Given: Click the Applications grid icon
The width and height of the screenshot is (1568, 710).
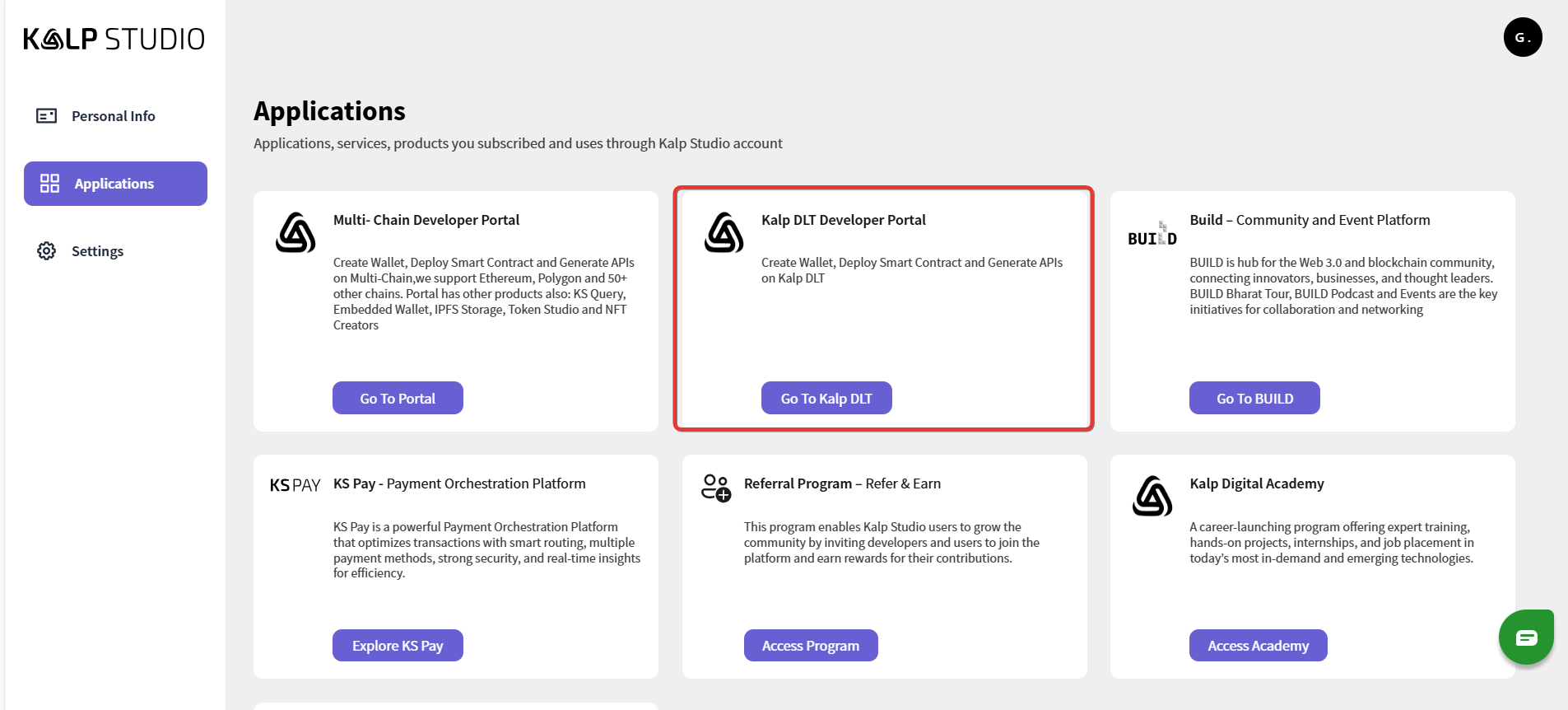Looking at the screenshot, I should 50,184.
